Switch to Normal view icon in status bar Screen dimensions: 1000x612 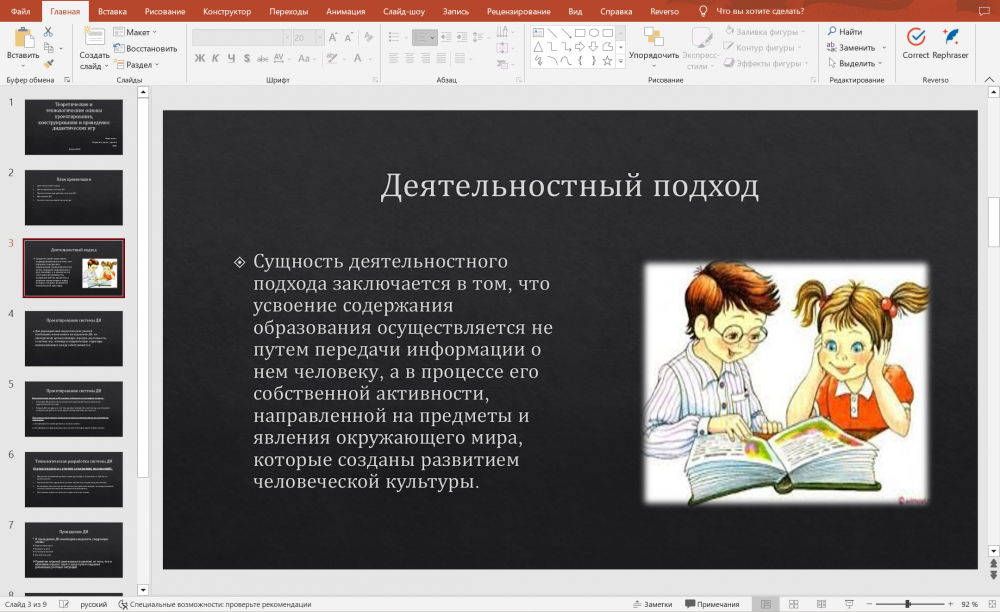click(766, 604)
